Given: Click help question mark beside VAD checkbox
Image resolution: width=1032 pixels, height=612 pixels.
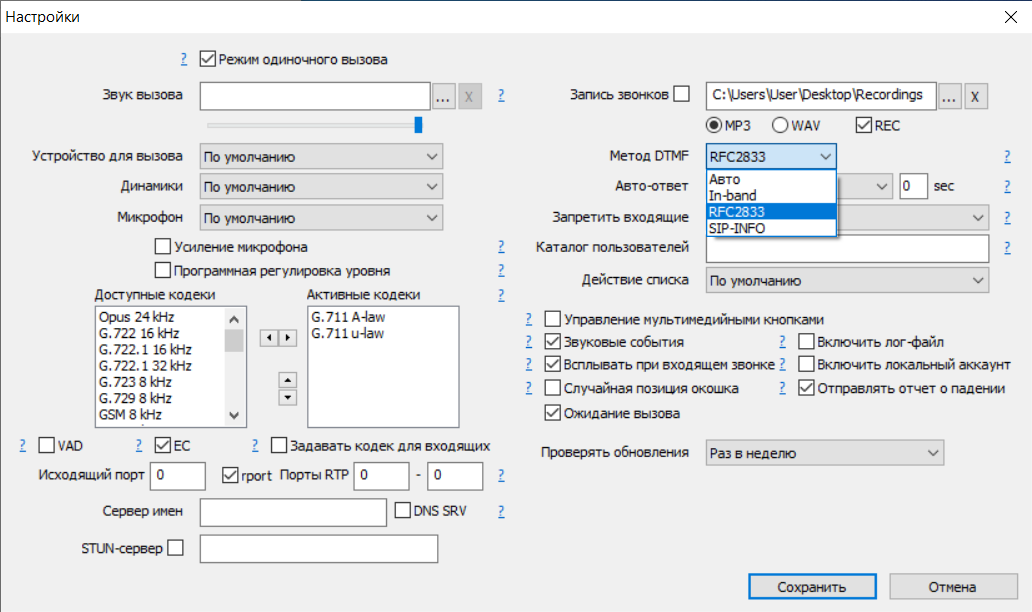Looking at the screenshot, I should click(x=22, y=445).
